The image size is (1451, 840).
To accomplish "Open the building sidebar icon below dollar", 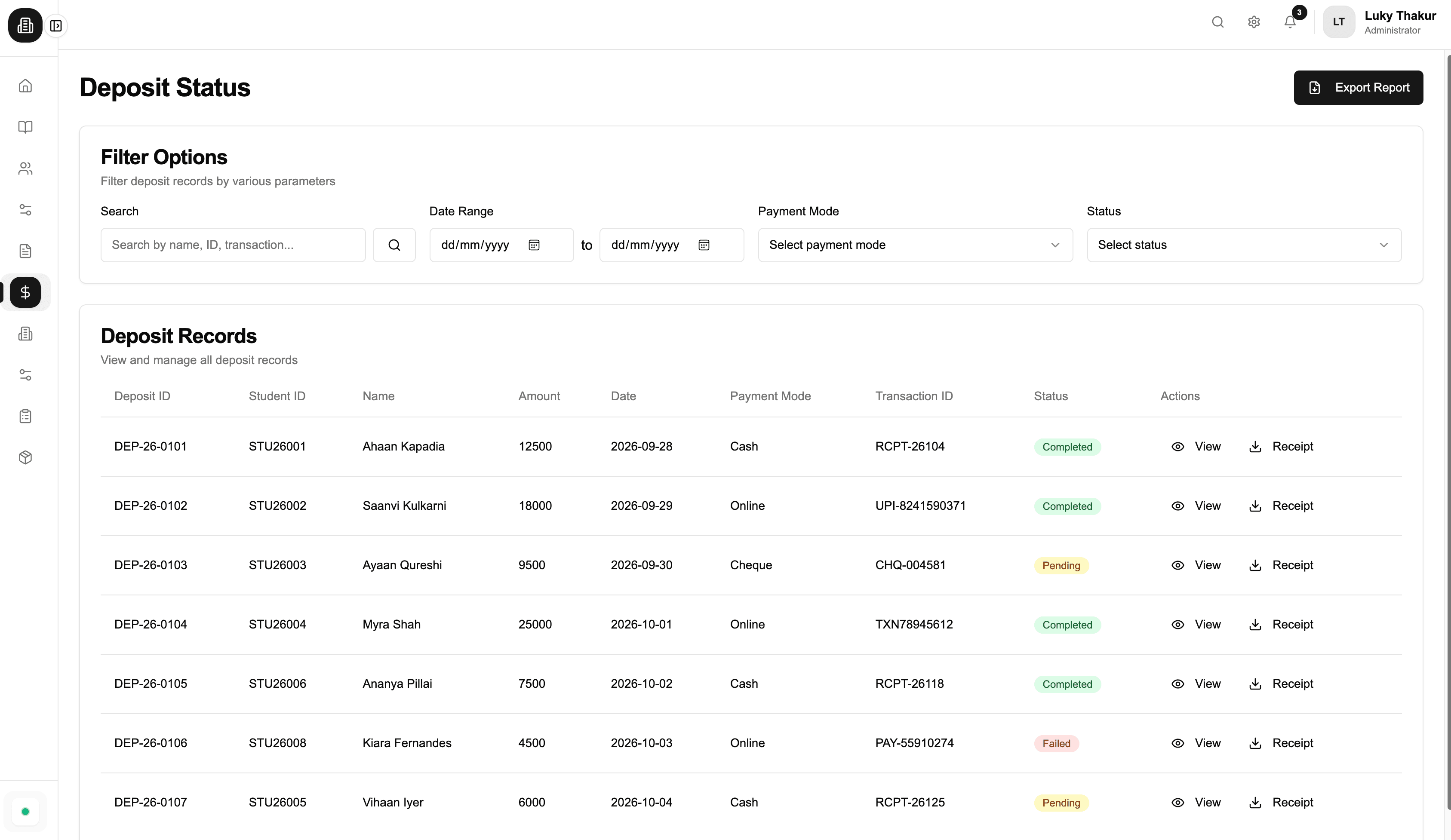I will [25, 334].
